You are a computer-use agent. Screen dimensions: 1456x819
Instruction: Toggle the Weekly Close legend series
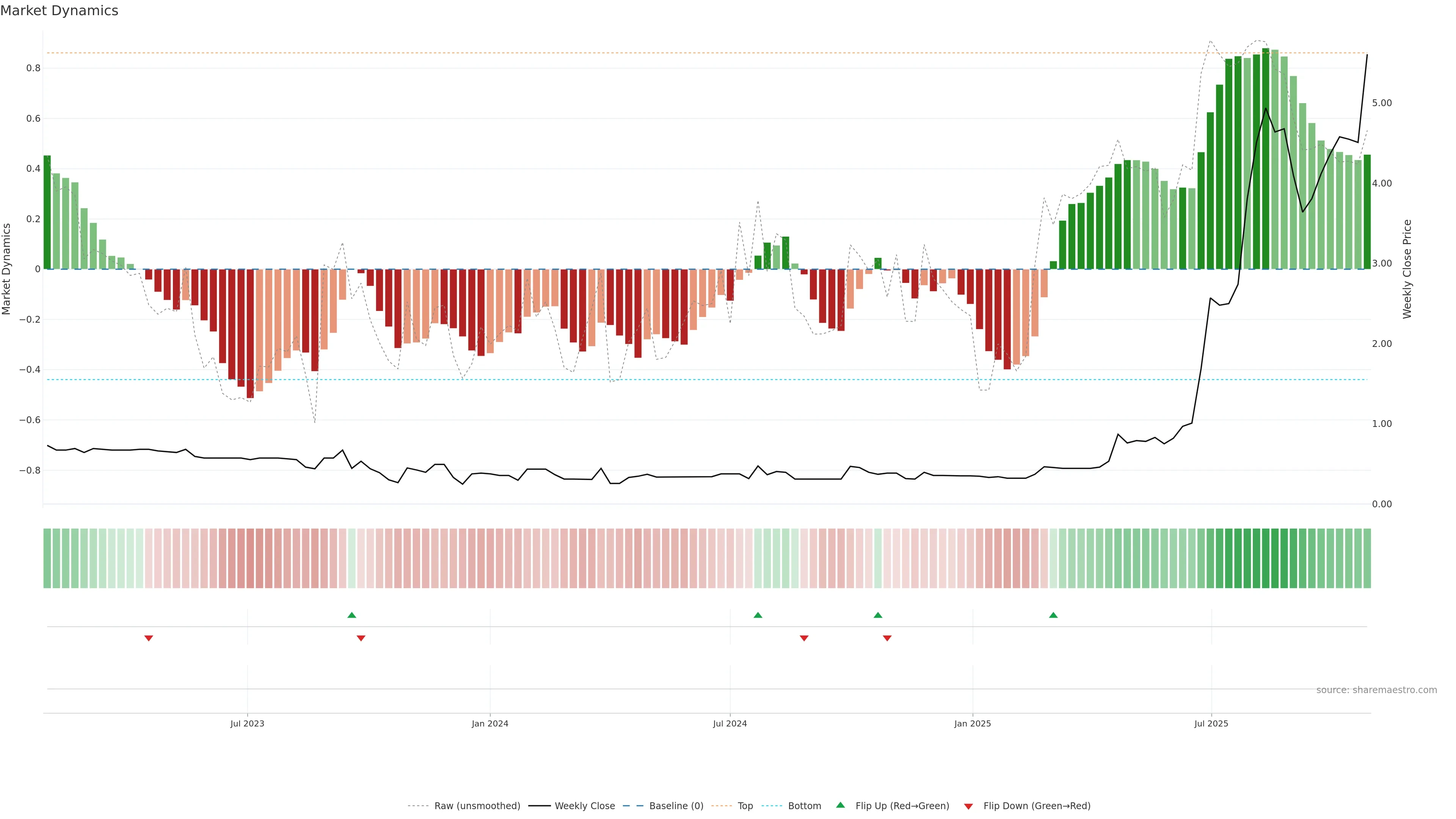tap(584, 805)
